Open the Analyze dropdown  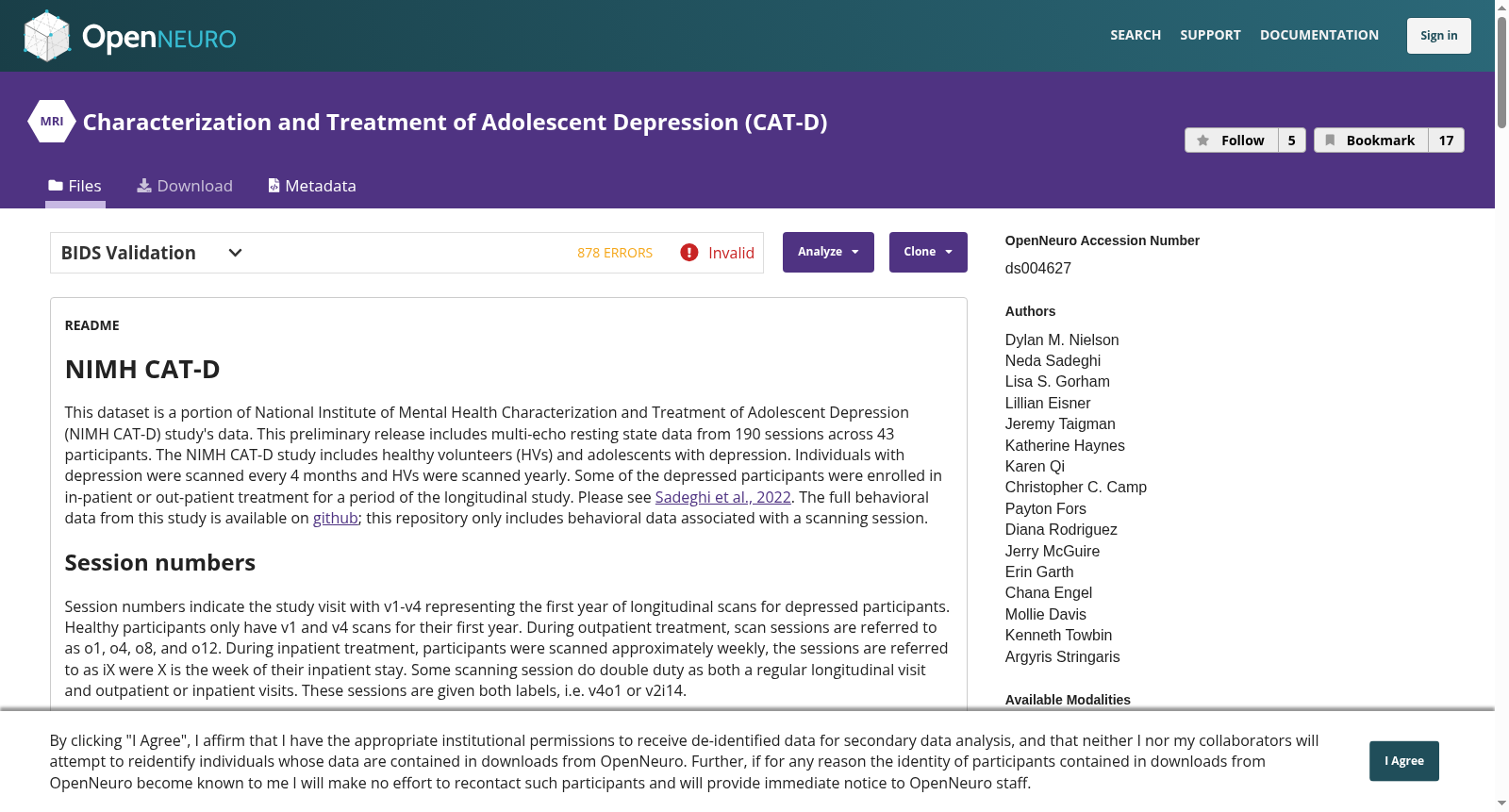pos(828,252)
